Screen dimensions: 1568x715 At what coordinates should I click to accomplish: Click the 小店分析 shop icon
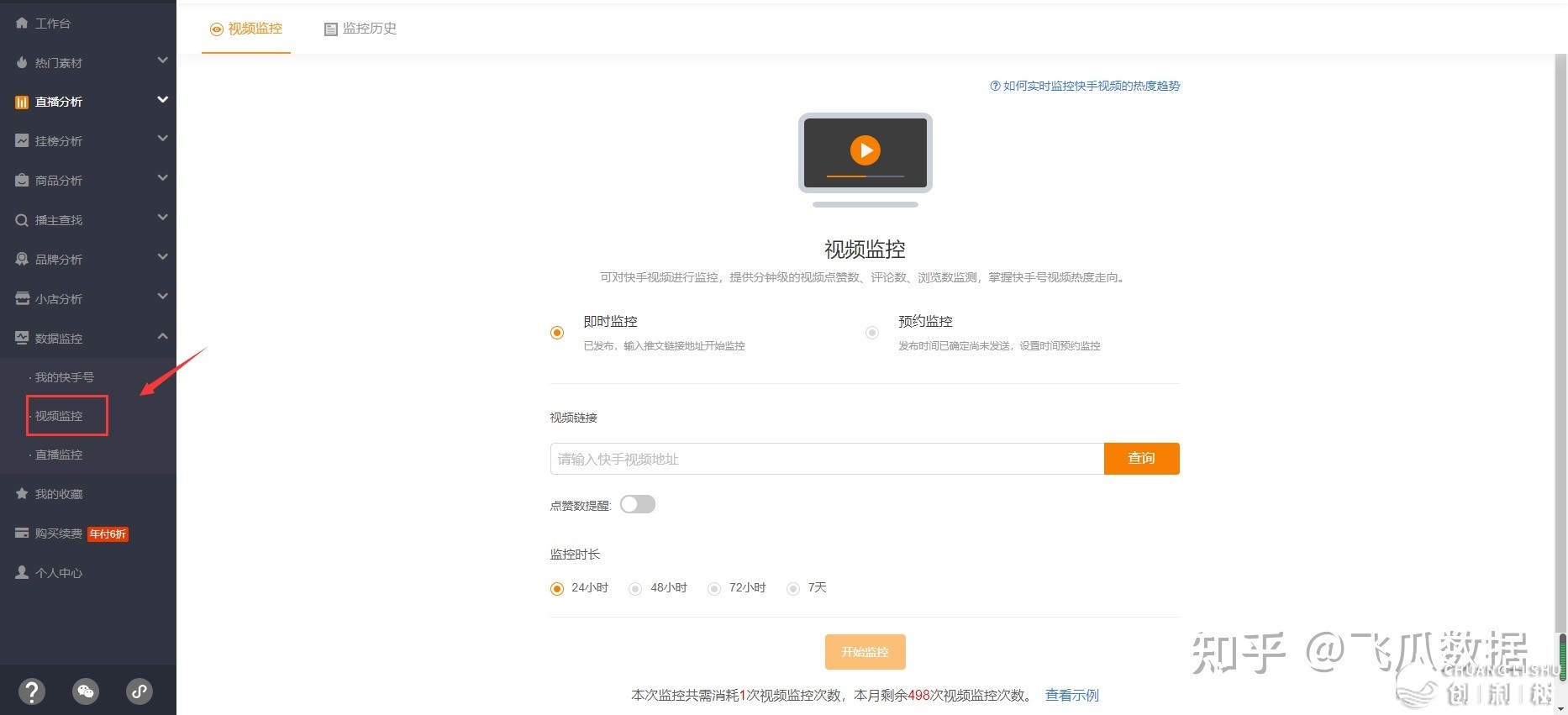tap(22, 298)
